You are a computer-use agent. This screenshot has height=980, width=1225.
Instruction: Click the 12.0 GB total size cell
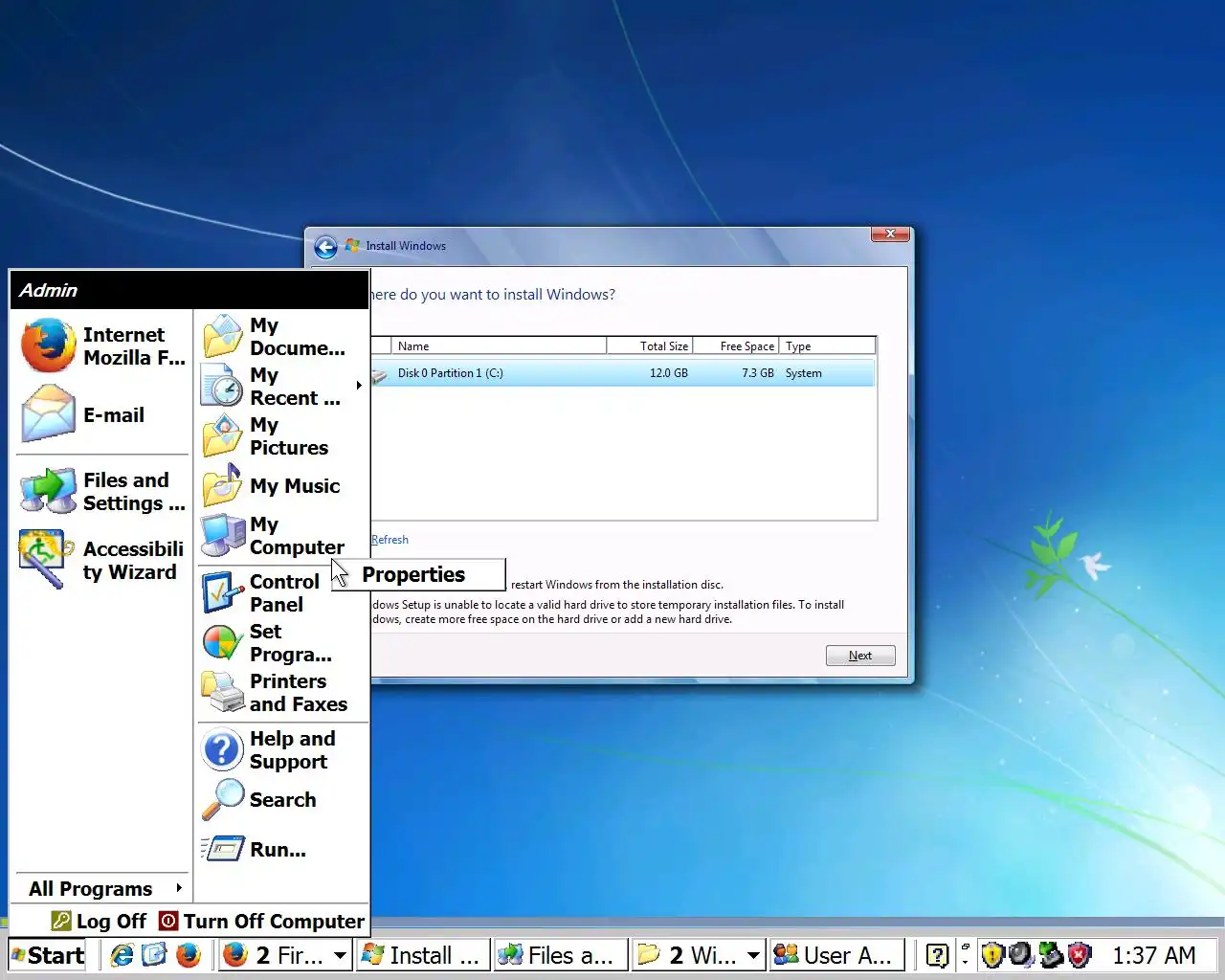(x=669, y=373)
